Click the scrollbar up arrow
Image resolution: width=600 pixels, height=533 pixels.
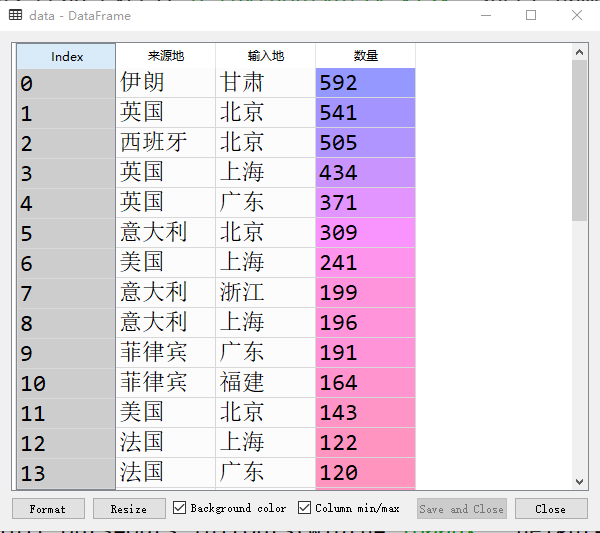[579, 52]
